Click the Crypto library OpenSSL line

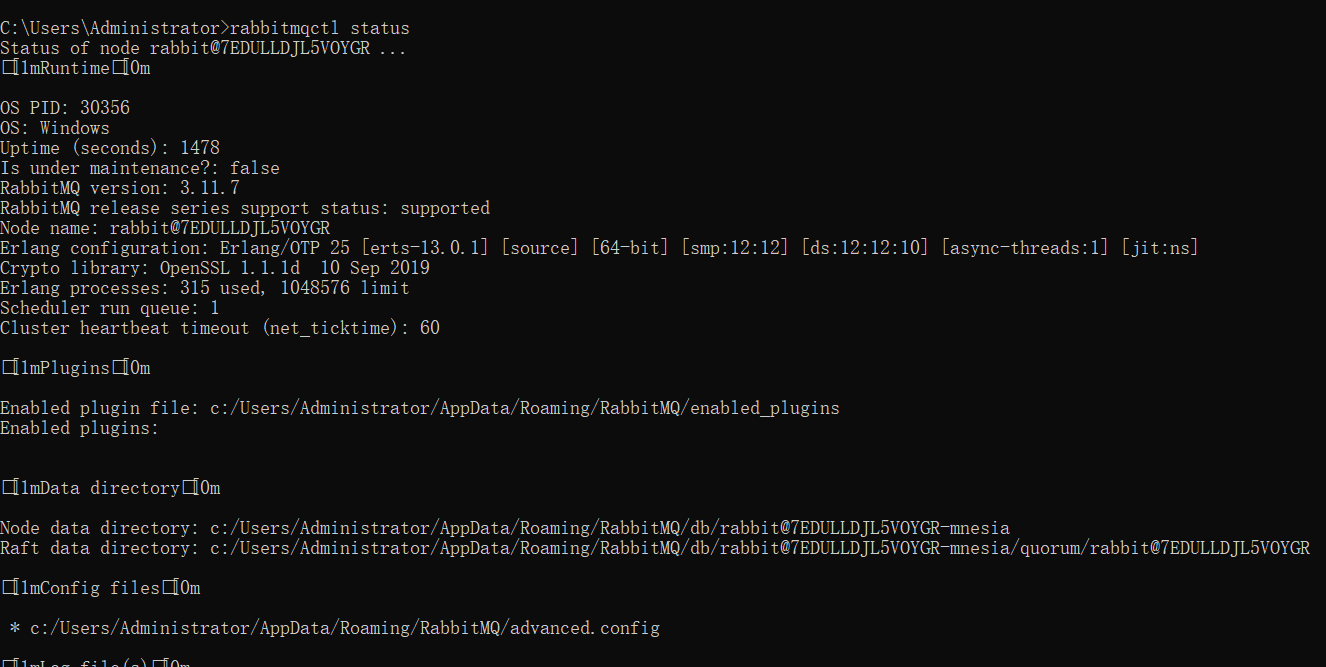click(215, 268)
